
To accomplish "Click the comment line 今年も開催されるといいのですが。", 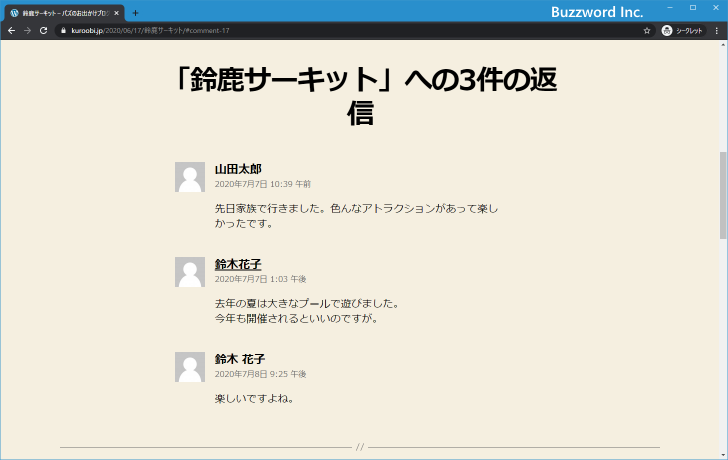I will point(297,318).
